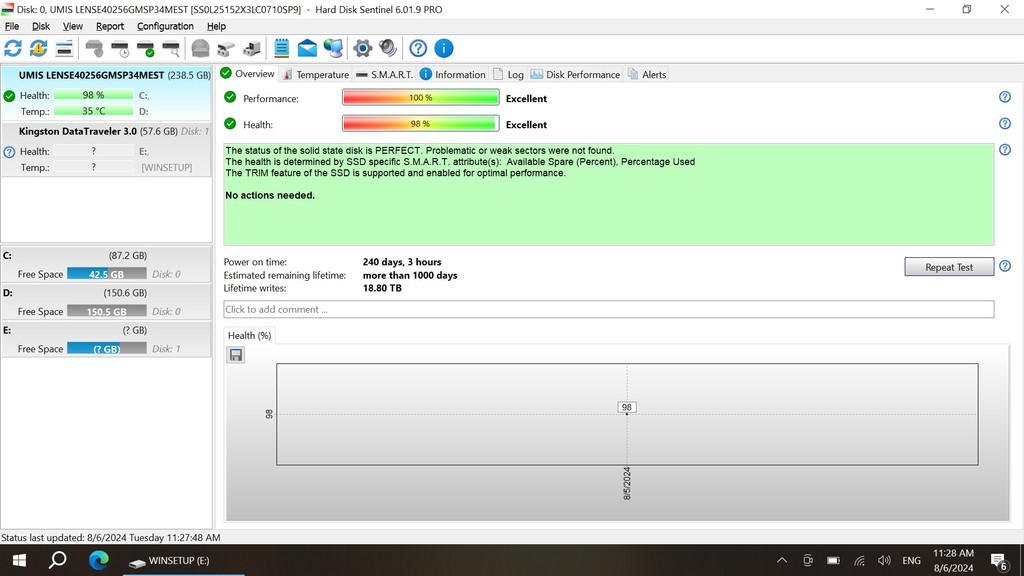Open Microsoft Edge from the taskbar
Screen dimensions: 1024x576
98,560
